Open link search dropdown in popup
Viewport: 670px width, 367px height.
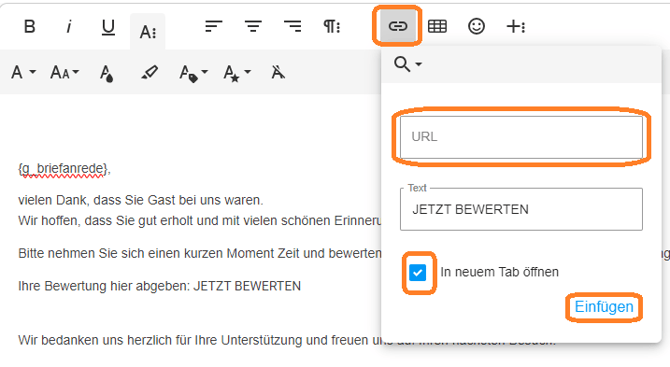[408, 65]
